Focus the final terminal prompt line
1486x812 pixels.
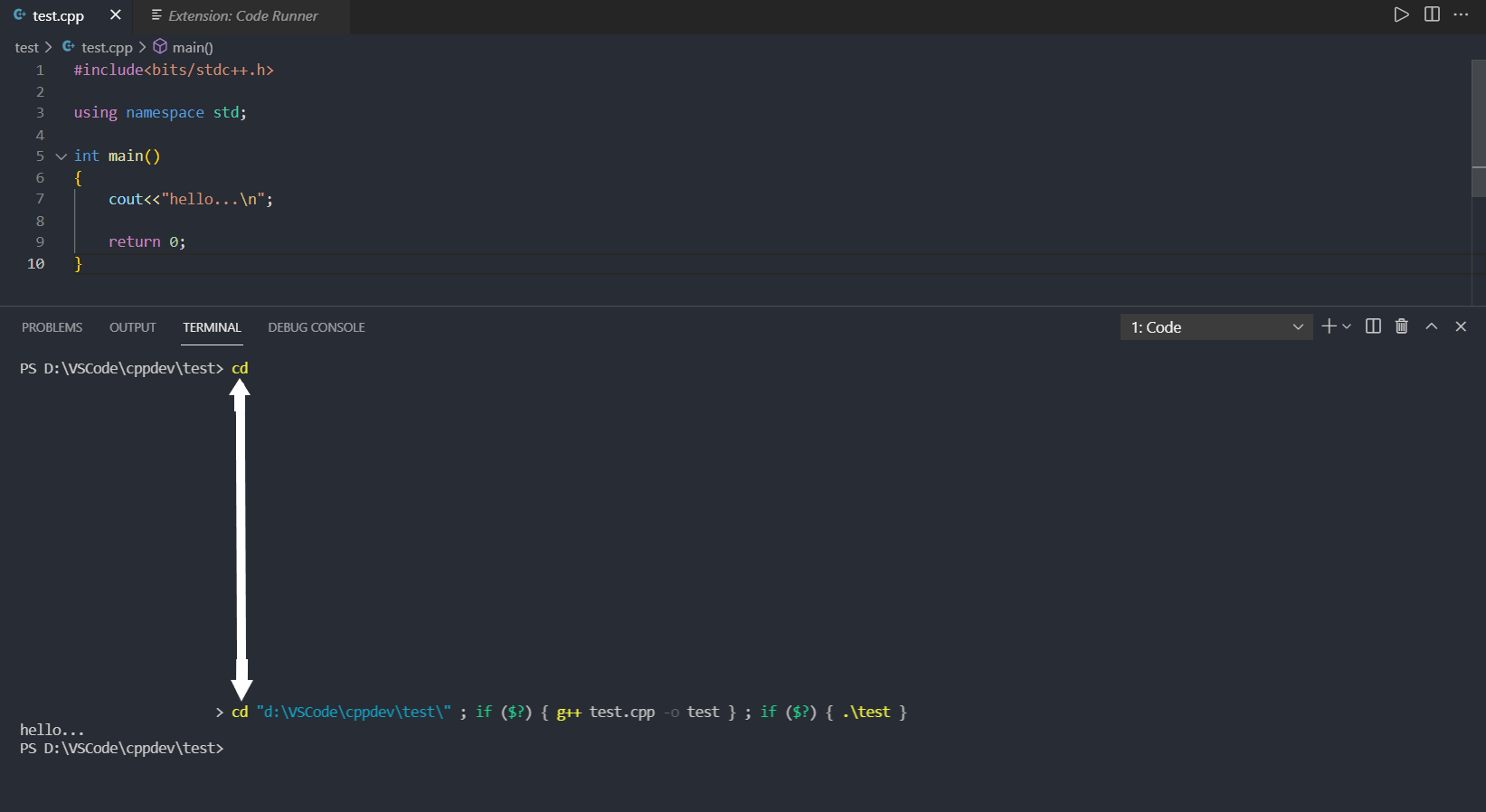pos(121,748)
